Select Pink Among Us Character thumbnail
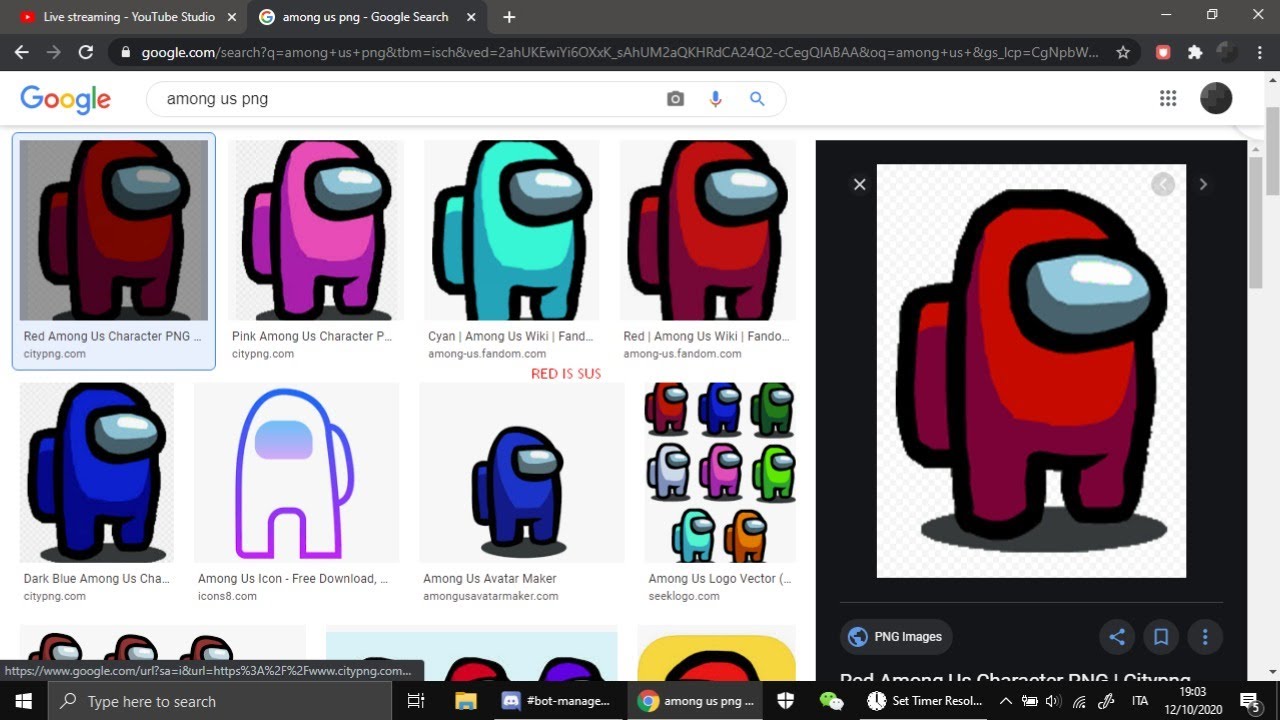This screenshot has height=720, width=1280. (315, 230)
